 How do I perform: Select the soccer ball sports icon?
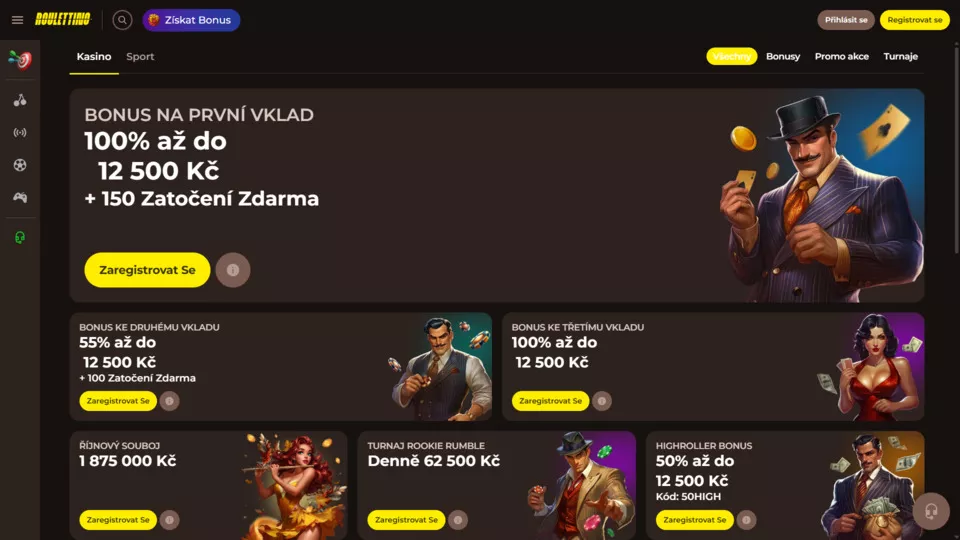click(20, 165)
